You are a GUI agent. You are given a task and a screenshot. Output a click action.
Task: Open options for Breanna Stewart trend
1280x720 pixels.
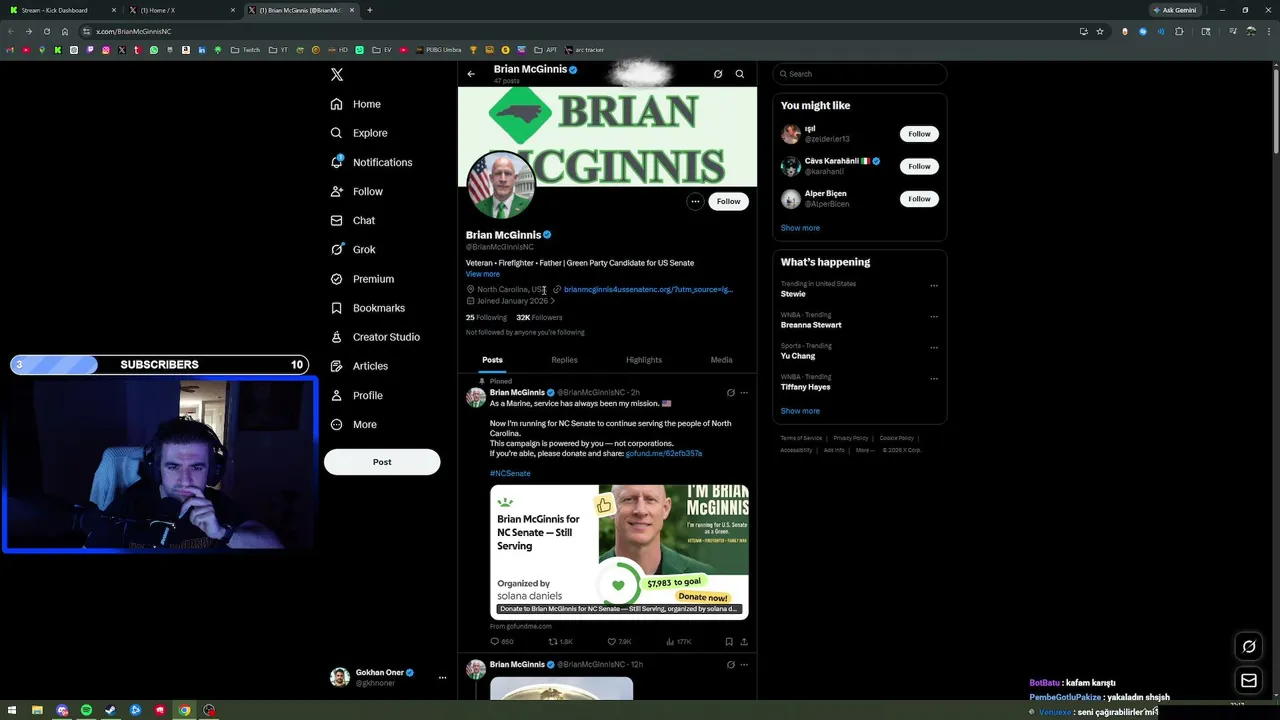(934, 317)
